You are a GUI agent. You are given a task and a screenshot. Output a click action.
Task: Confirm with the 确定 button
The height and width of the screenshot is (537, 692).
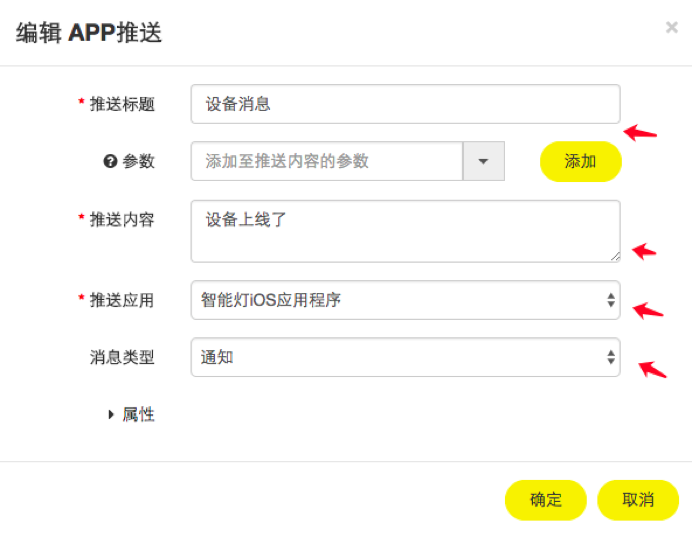coord(545,500)
